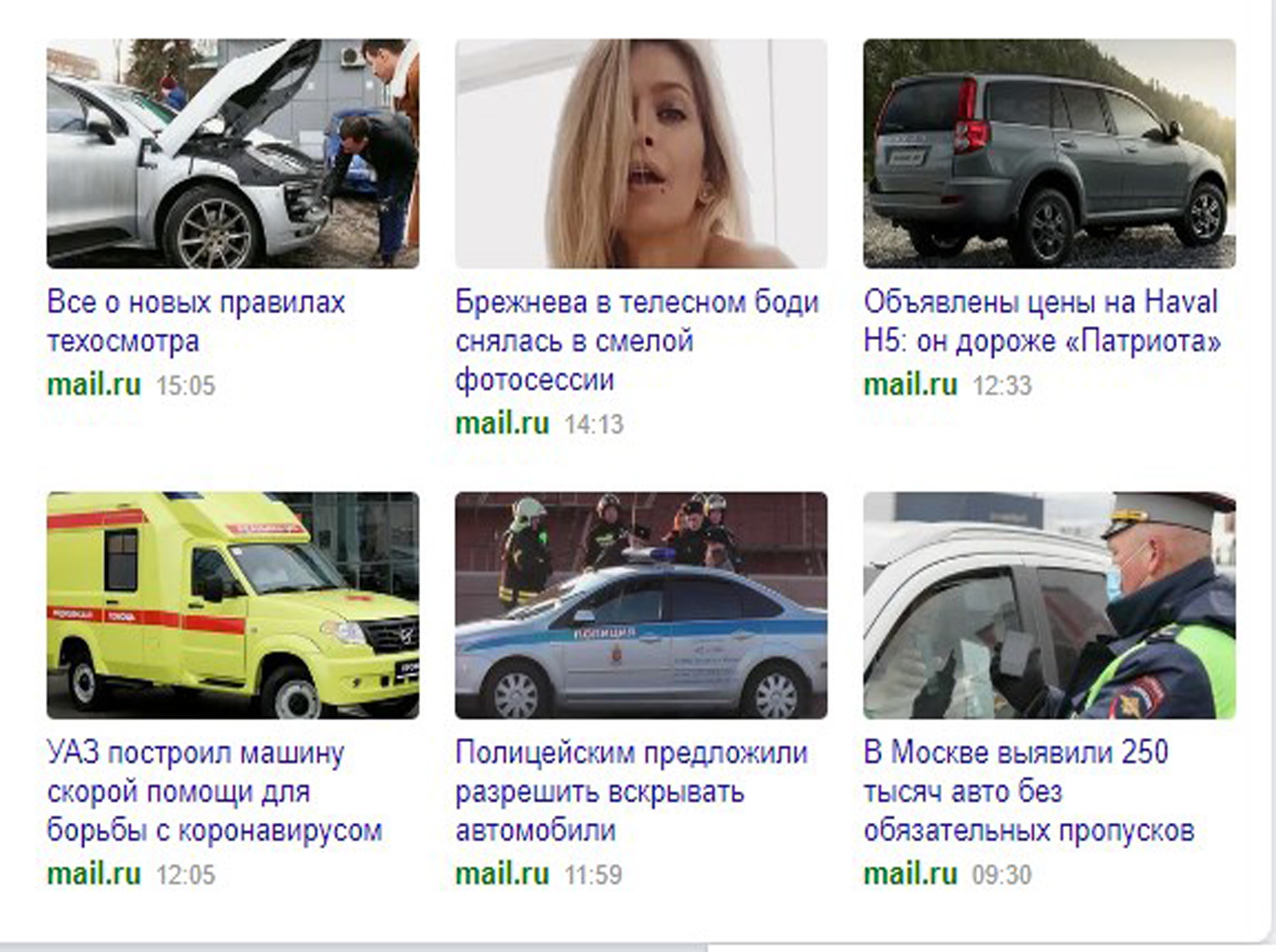Read headline 'Все о новых правилах техосмотра'

(196, 321)
